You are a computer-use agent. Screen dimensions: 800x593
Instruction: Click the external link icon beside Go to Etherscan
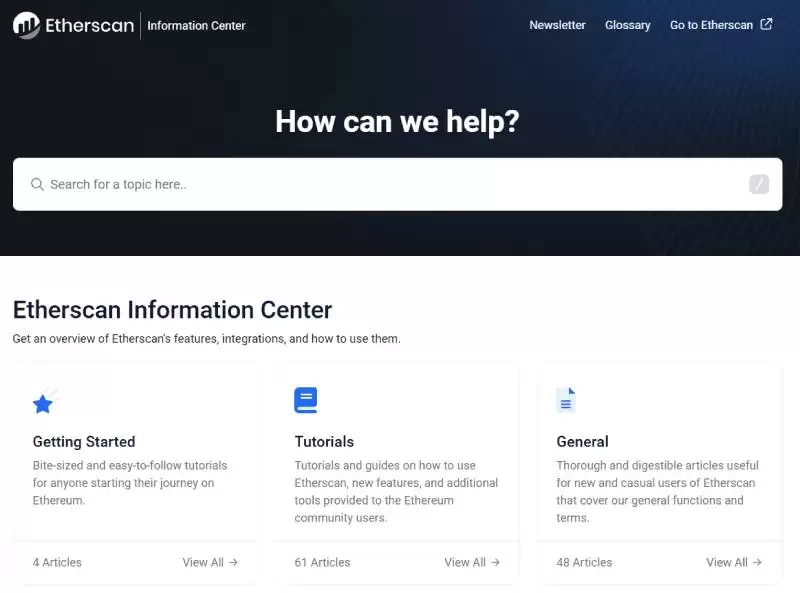pyautogui.click(x=766, y=24)
